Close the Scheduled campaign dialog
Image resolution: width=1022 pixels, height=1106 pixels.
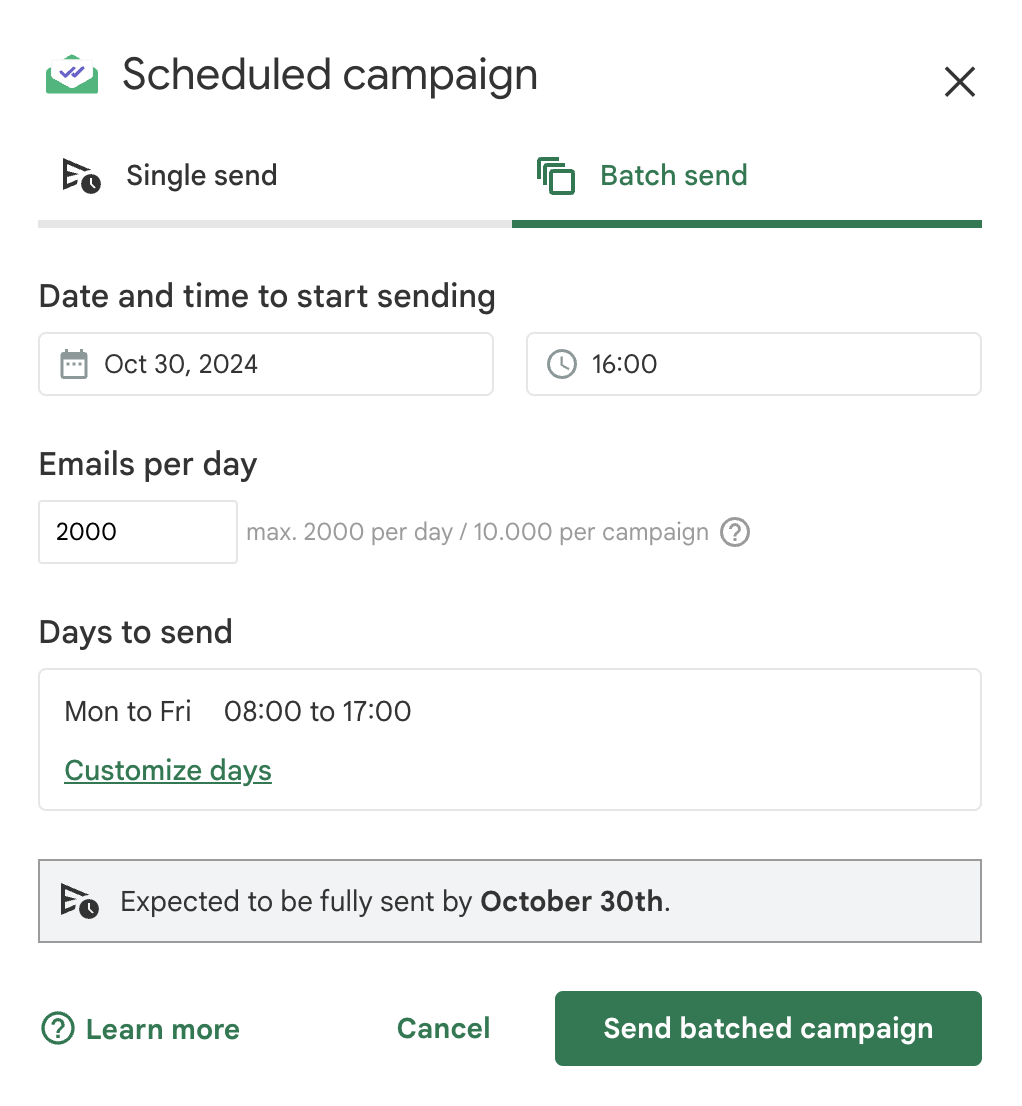(959, 82)
